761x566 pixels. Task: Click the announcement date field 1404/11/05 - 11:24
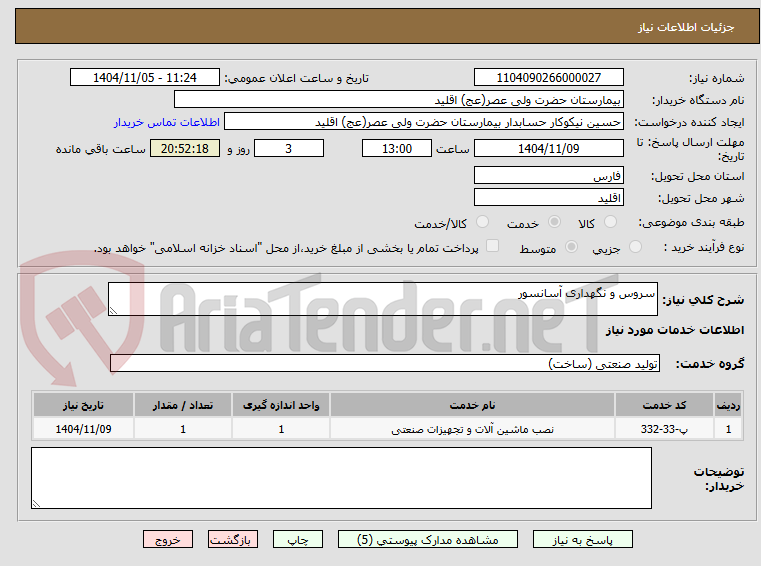pyautogui.click(x=145, y=78)
